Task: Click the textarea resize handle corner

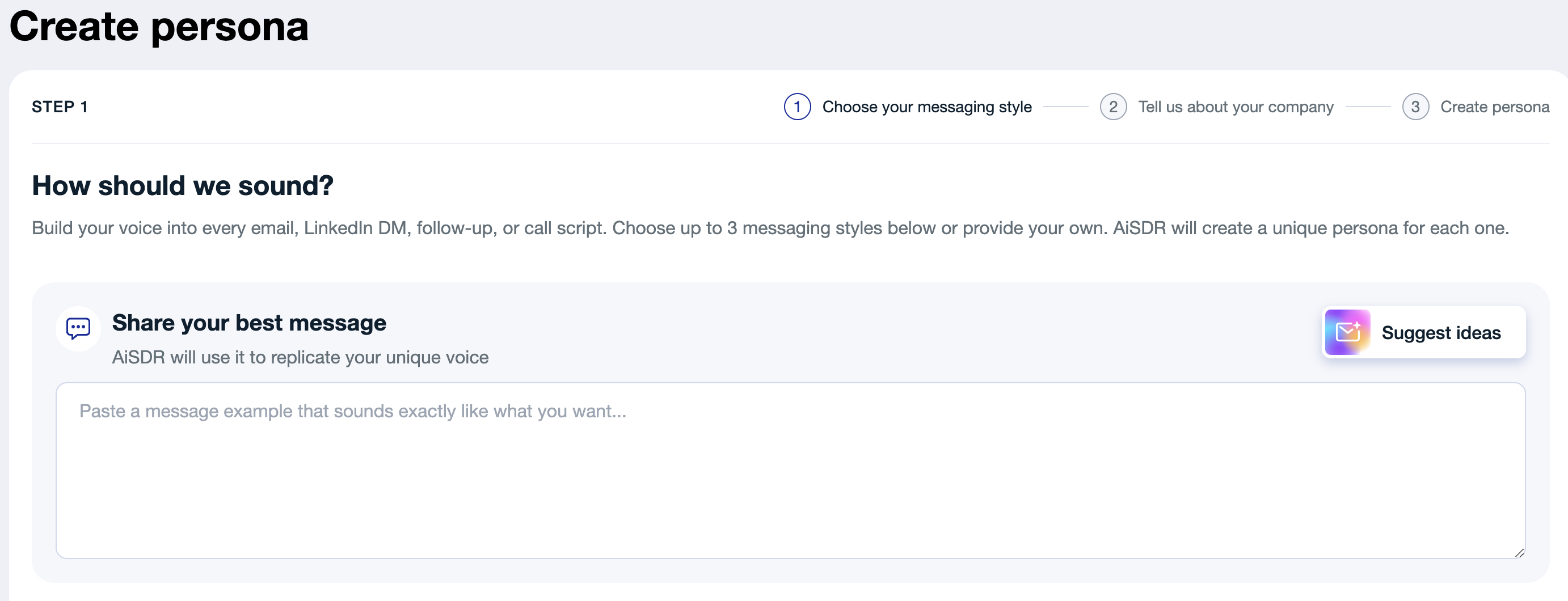Action: (x=1519, y=552)
